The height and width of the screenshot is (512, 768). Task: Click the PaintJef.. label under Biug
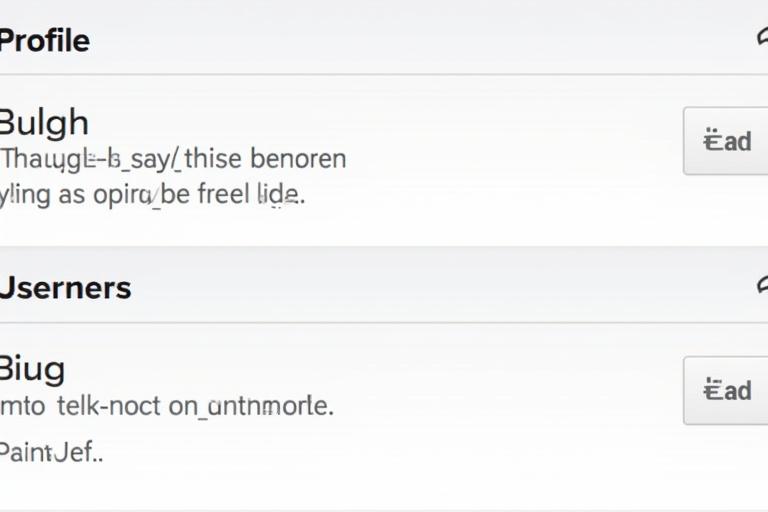pyautogui.click(x=51, y=452)
